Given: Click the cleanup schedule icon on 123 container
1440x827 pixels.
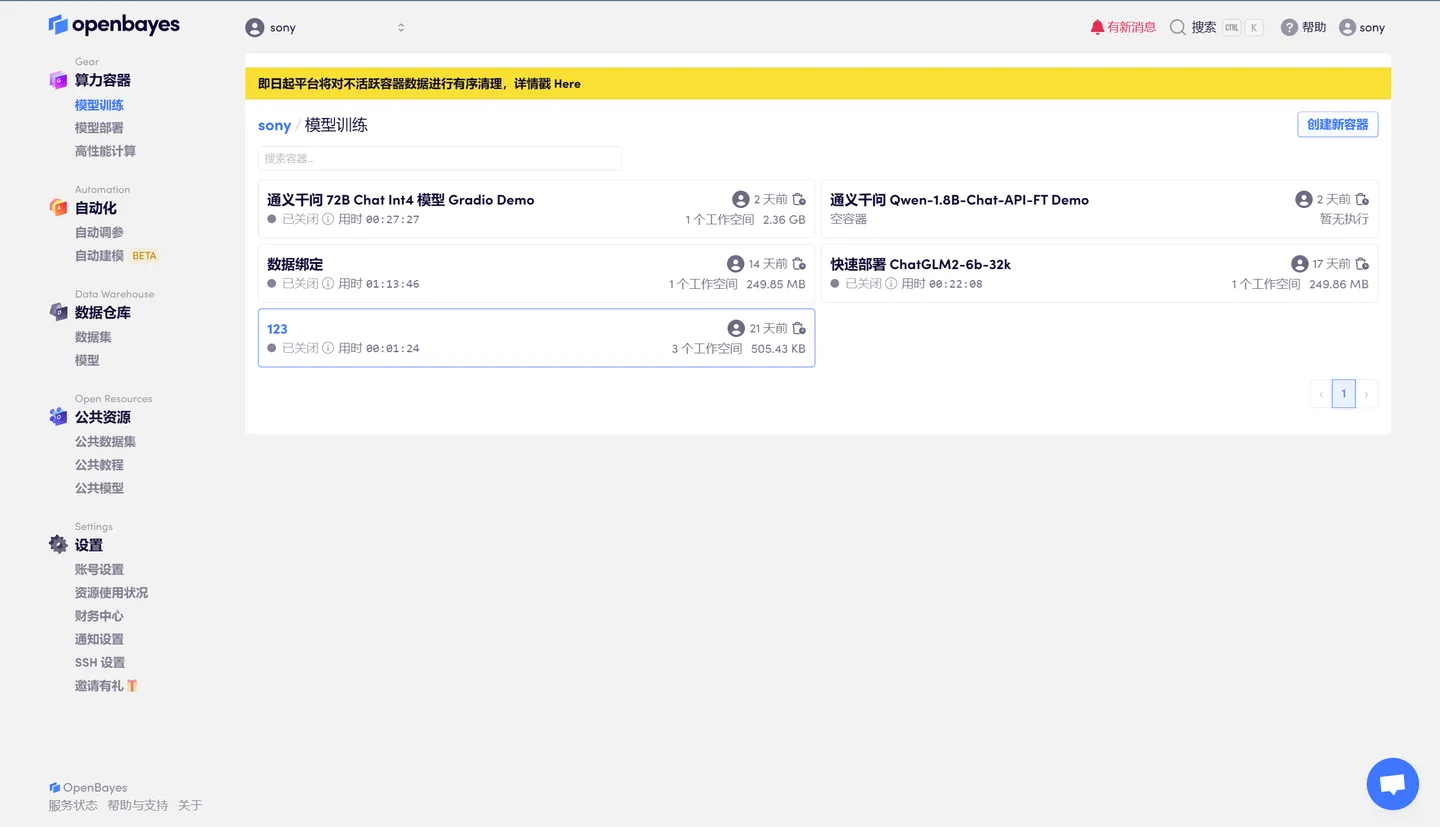Looking at the screenshot, I should tap(800, 327).
